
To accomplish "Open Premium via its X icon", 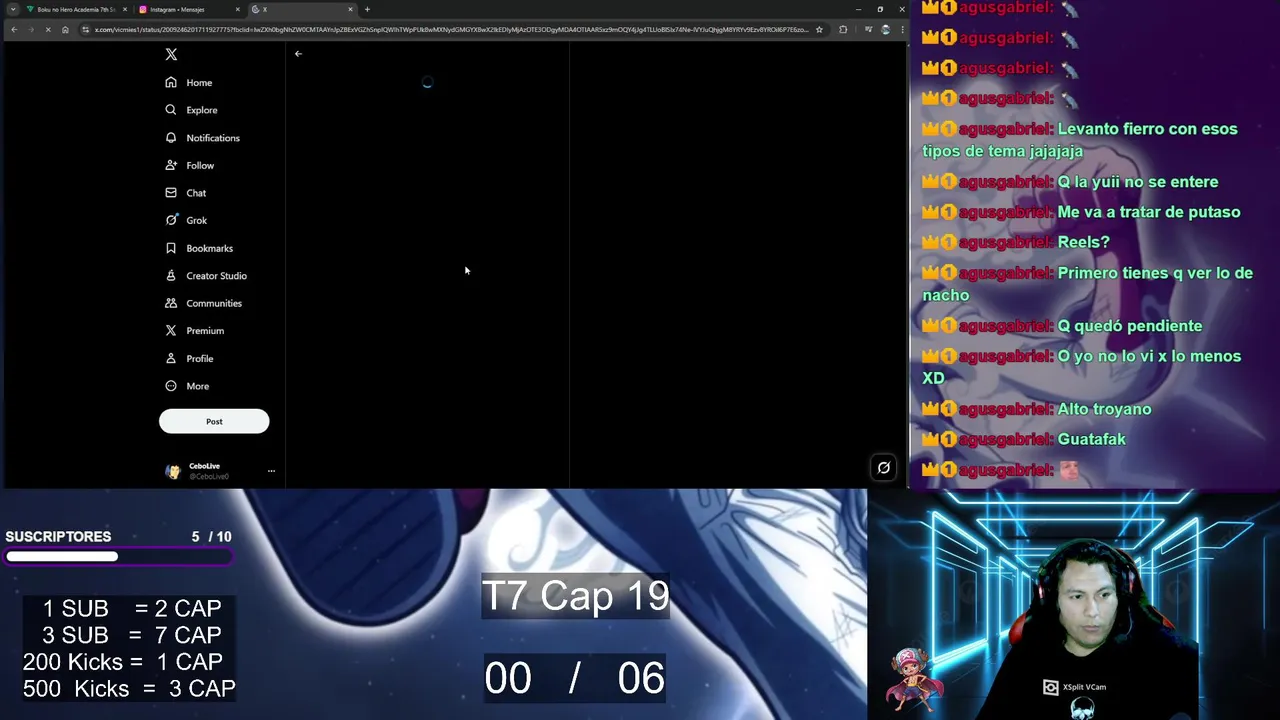I will click(171, 330).
